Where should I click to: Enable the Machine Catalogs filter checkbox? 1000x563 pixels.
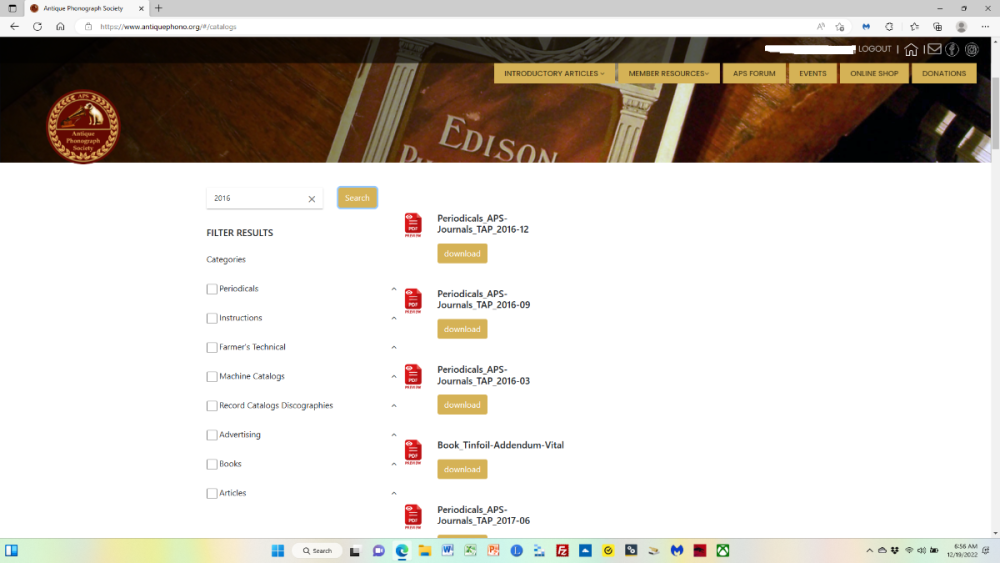(x=212, y=377)
